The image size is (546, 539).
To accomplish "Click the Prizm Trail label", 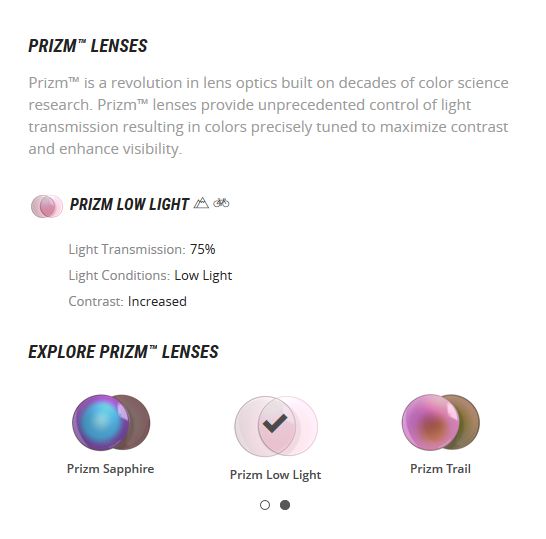I will point(440,469).
